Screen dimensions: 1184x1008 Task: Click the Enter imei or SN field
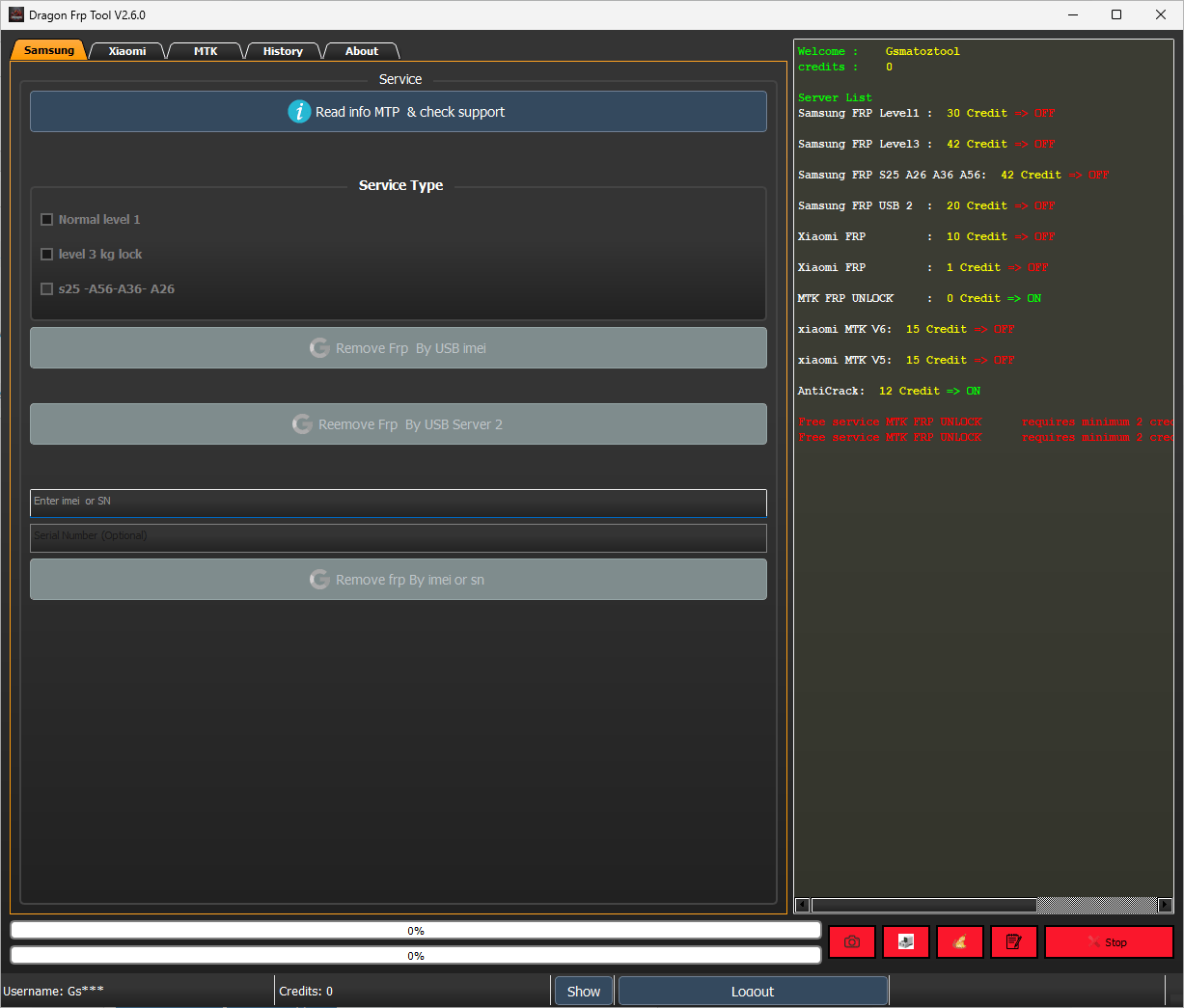pyautogui.click(x=398, y=502)
